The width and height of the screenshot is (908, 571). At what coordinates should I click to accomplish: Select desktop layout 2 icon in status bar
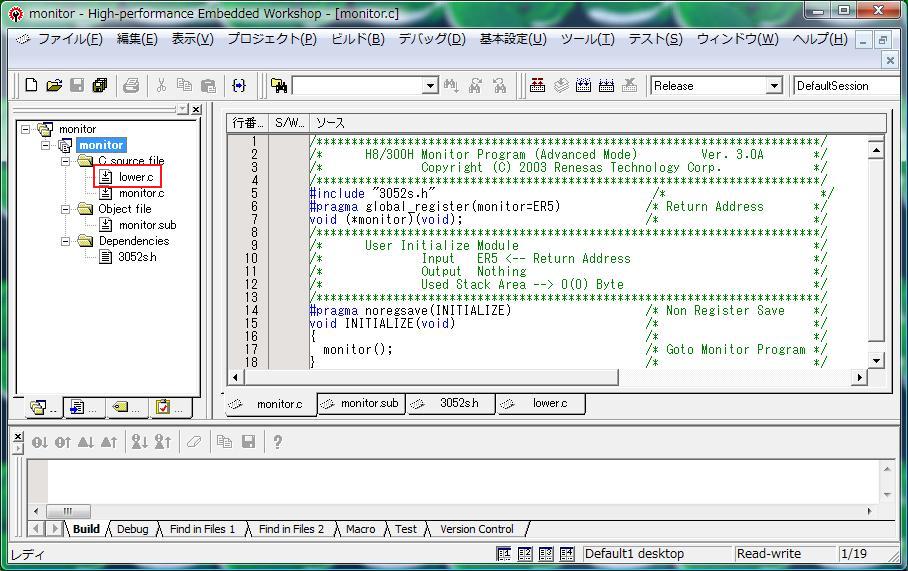[x=525, y=554]
